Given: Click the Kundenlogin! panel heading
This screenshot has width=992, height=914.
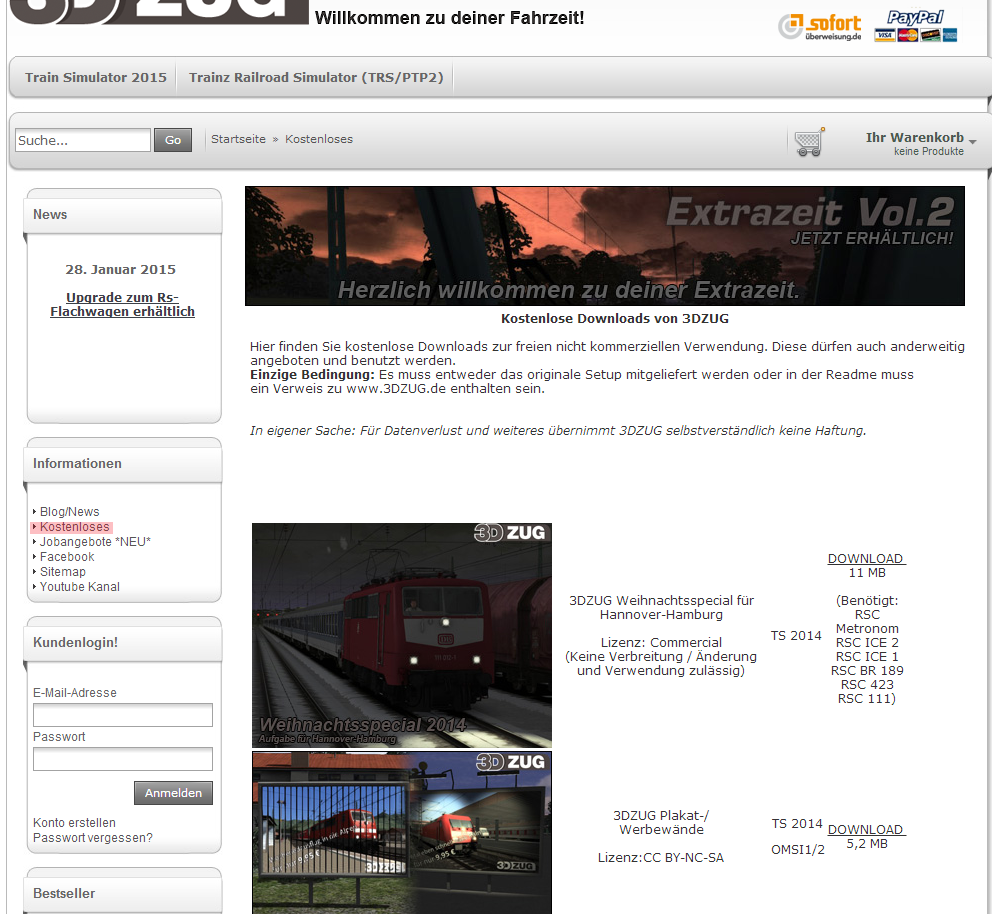Looking at the screenshot, I should [75, 642].
